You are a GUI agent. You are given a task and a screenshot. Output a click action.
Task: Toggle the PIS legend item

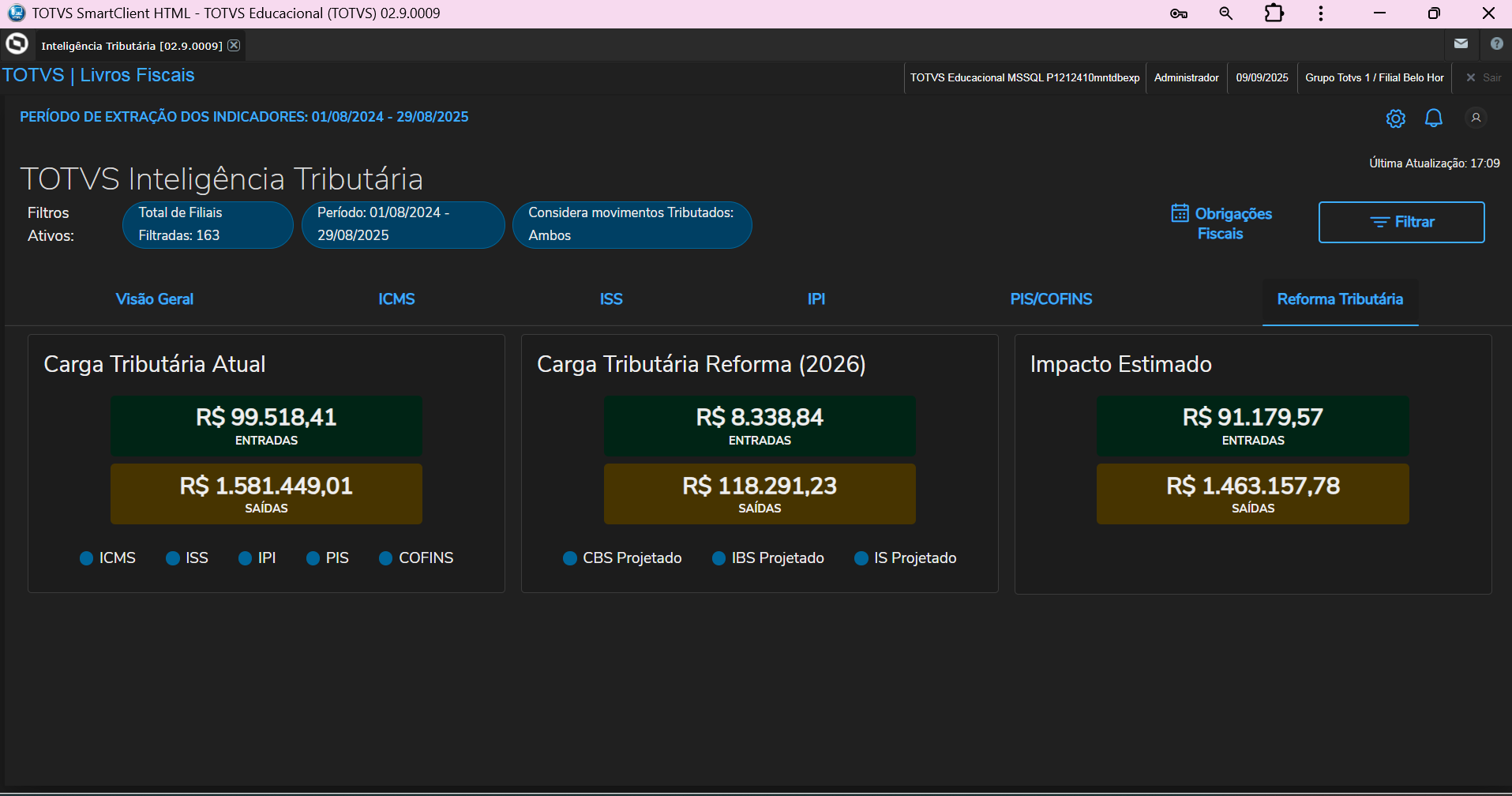[x=328, y=558]
